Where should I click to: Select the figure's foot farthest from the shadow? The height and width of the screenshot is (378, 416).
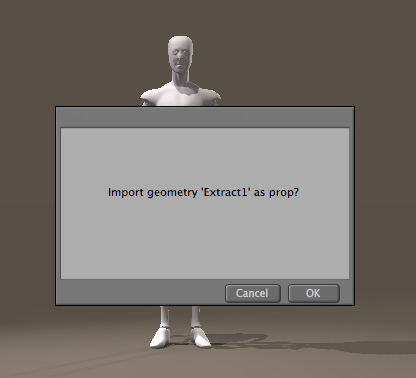pos(159,337)
